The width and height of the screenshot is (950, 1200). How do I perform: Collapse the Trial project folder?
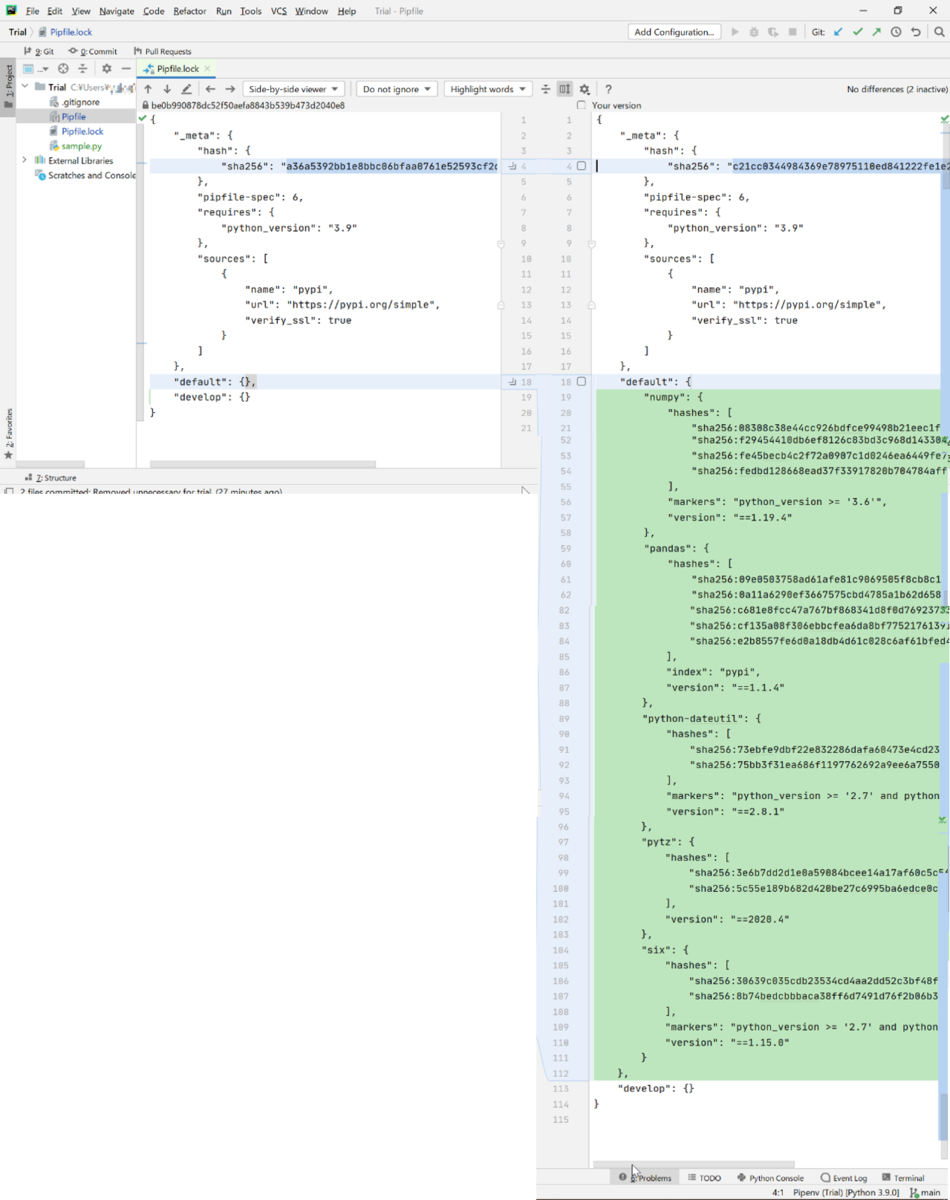(25, 87)
